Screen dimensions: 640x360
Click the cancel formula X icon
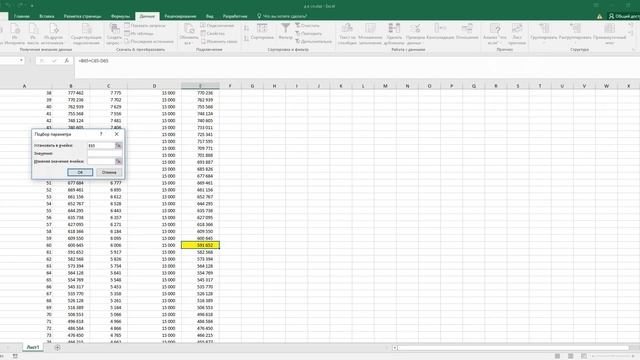[41, 60]
